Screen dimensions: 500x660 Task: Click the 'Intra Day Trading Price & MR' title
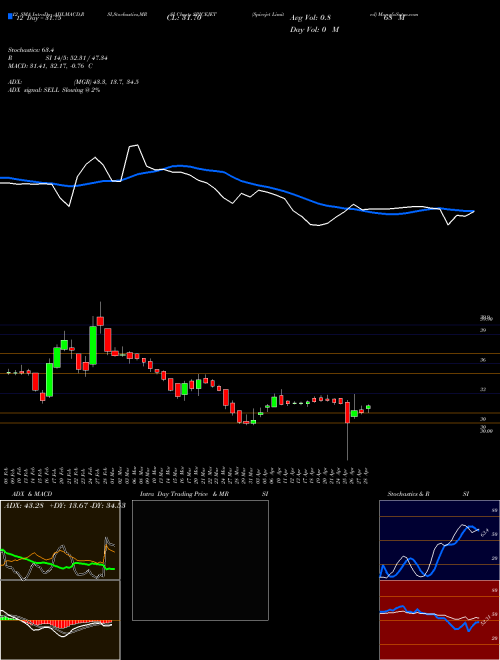[x=184, y=494]
